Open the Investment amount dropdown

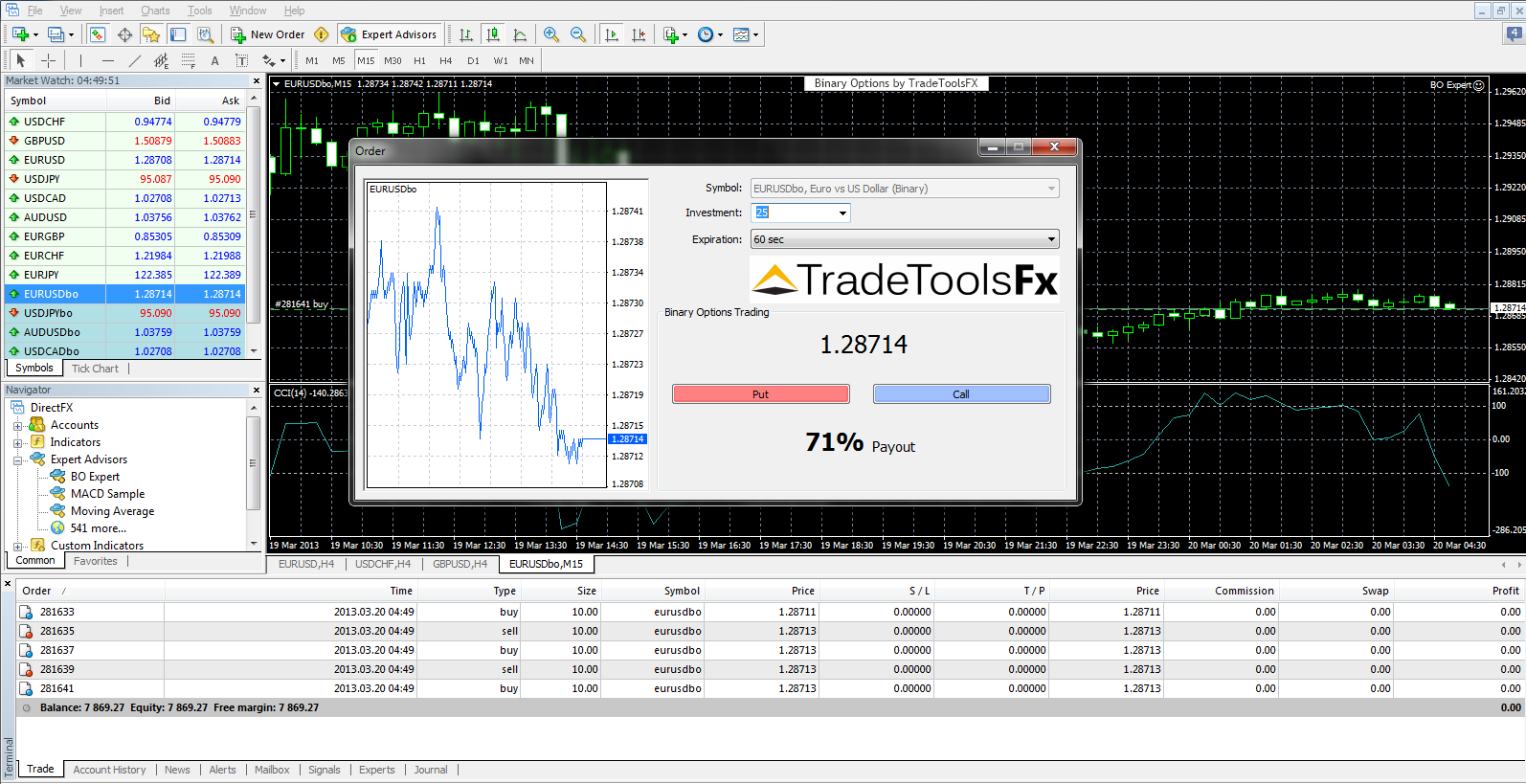point(842,213)
